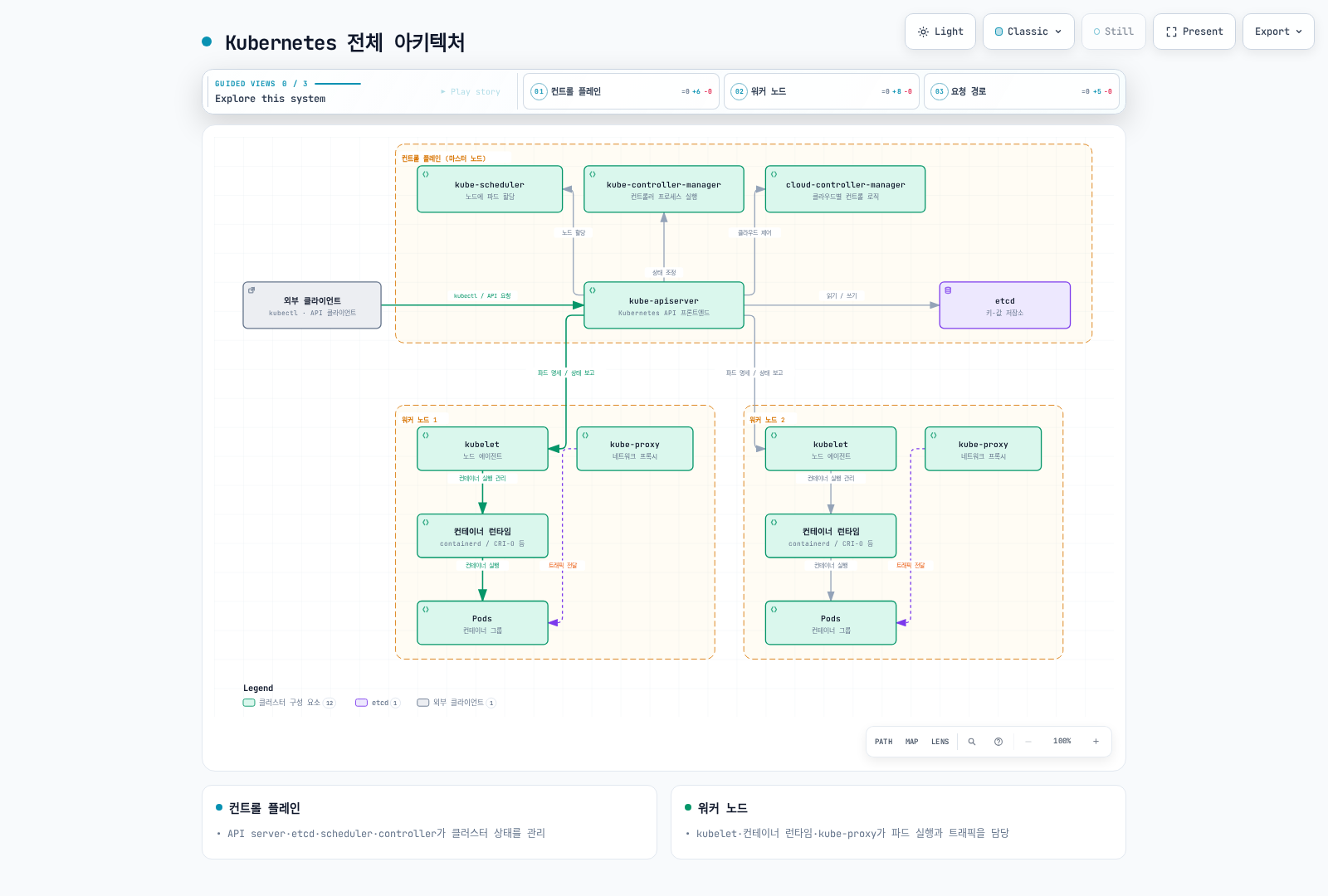Click the code icon on 워커 노드 2 kubelet

pos(774,436)
